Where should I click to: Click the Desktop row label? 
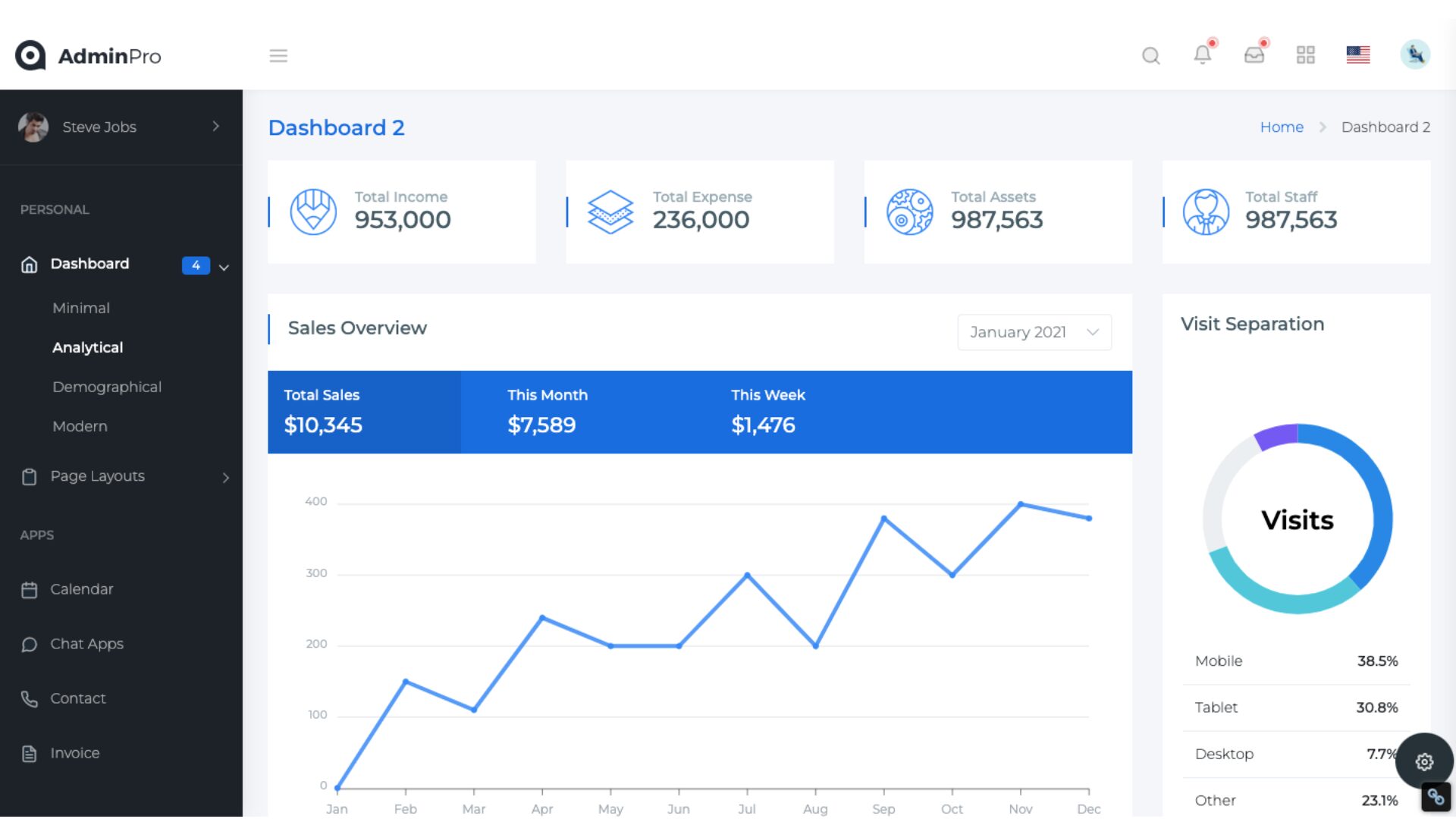point(1224,754)
